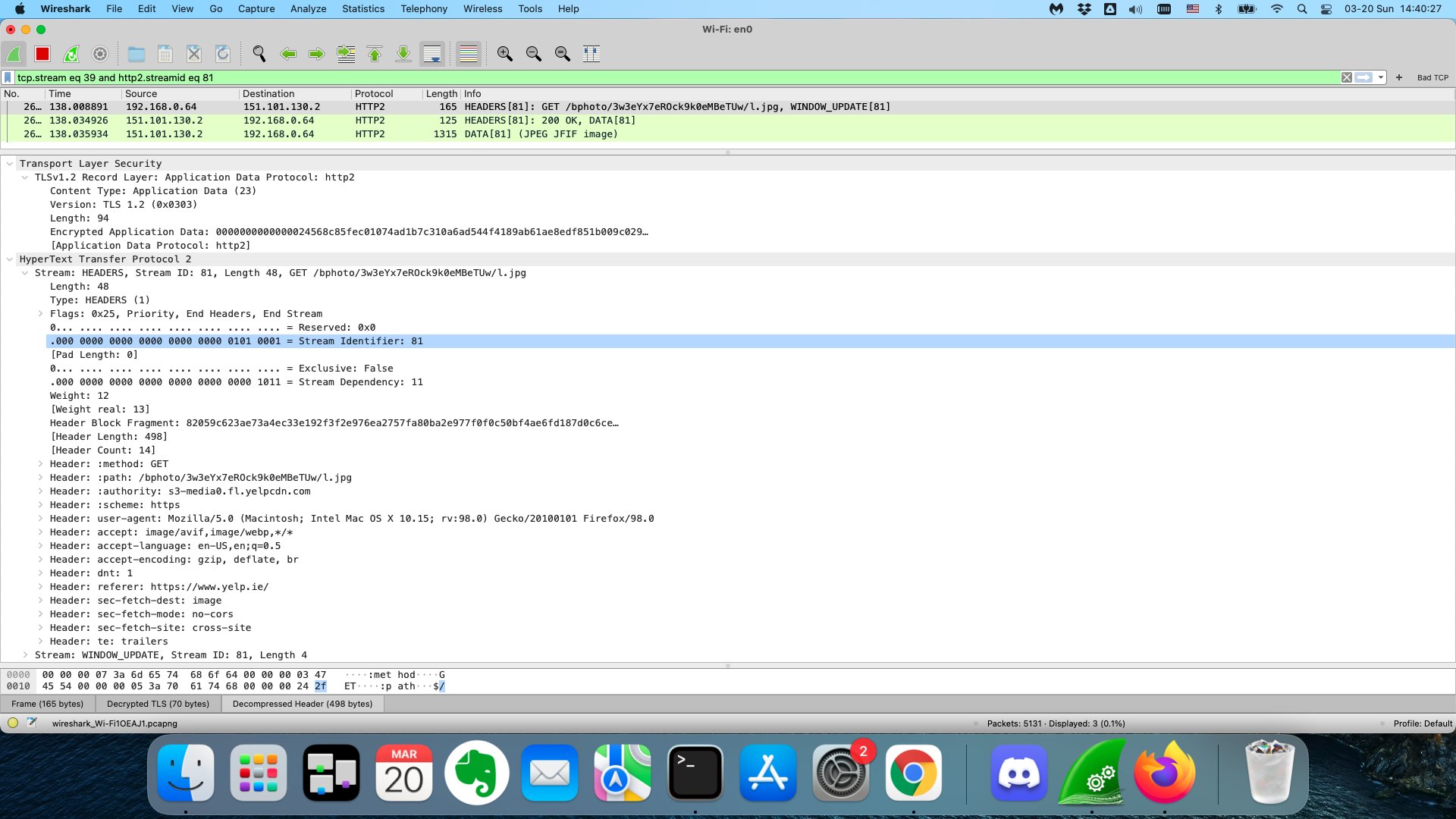This screenshot has height=819, width=1456.
Task: Open expert information status indicator
Action: point(13,723)
